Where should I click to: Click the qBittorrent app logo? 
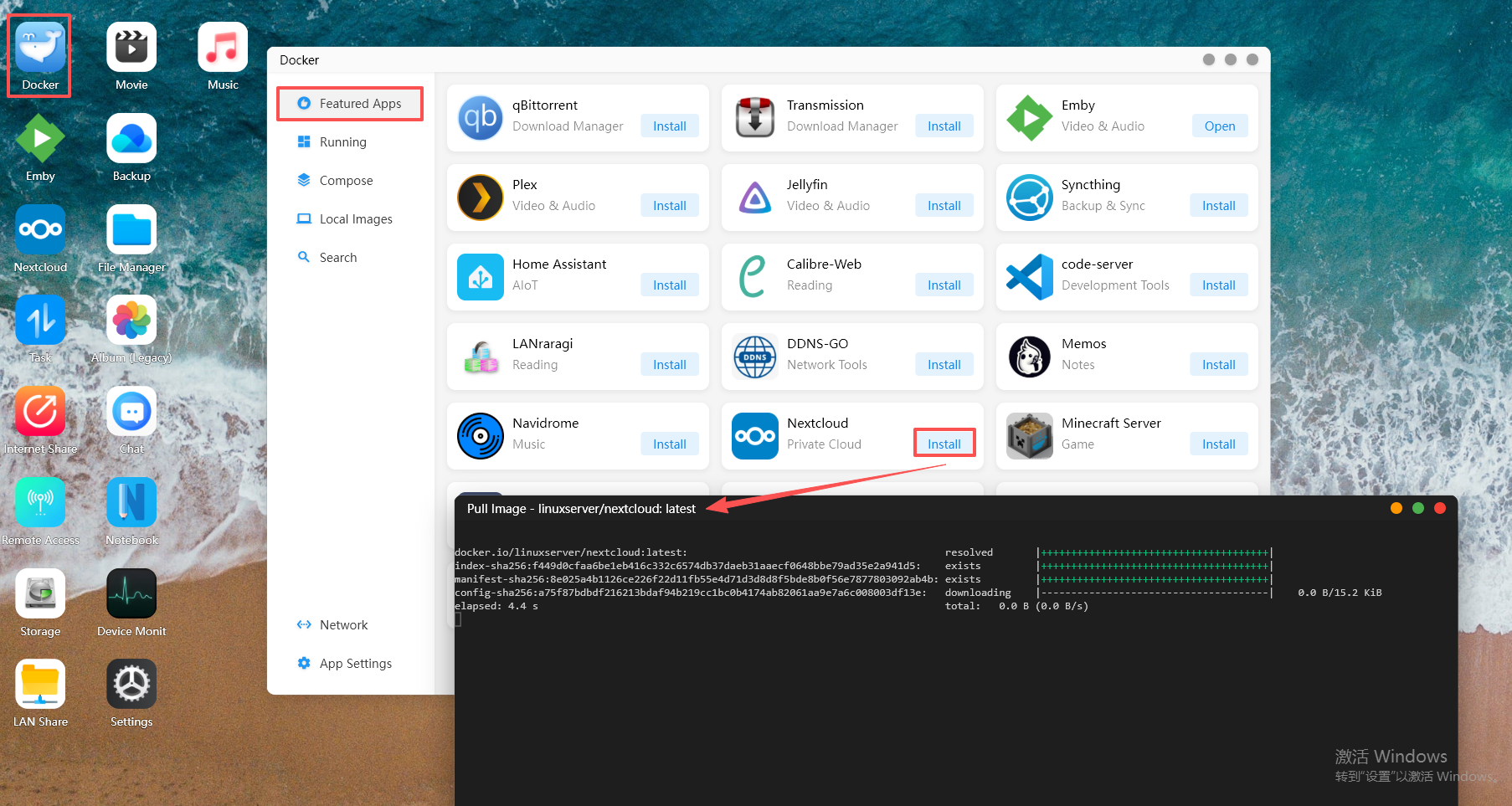(481, 118)
